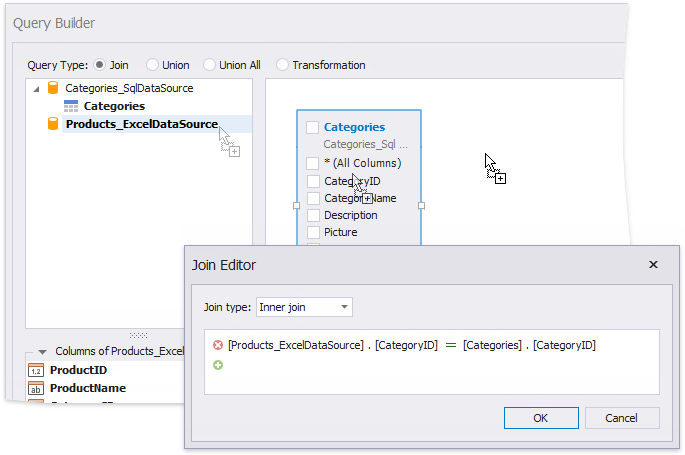
Task: Collapse the Categories_SqlDataSource tree node
Action: [x=37, y=88]
